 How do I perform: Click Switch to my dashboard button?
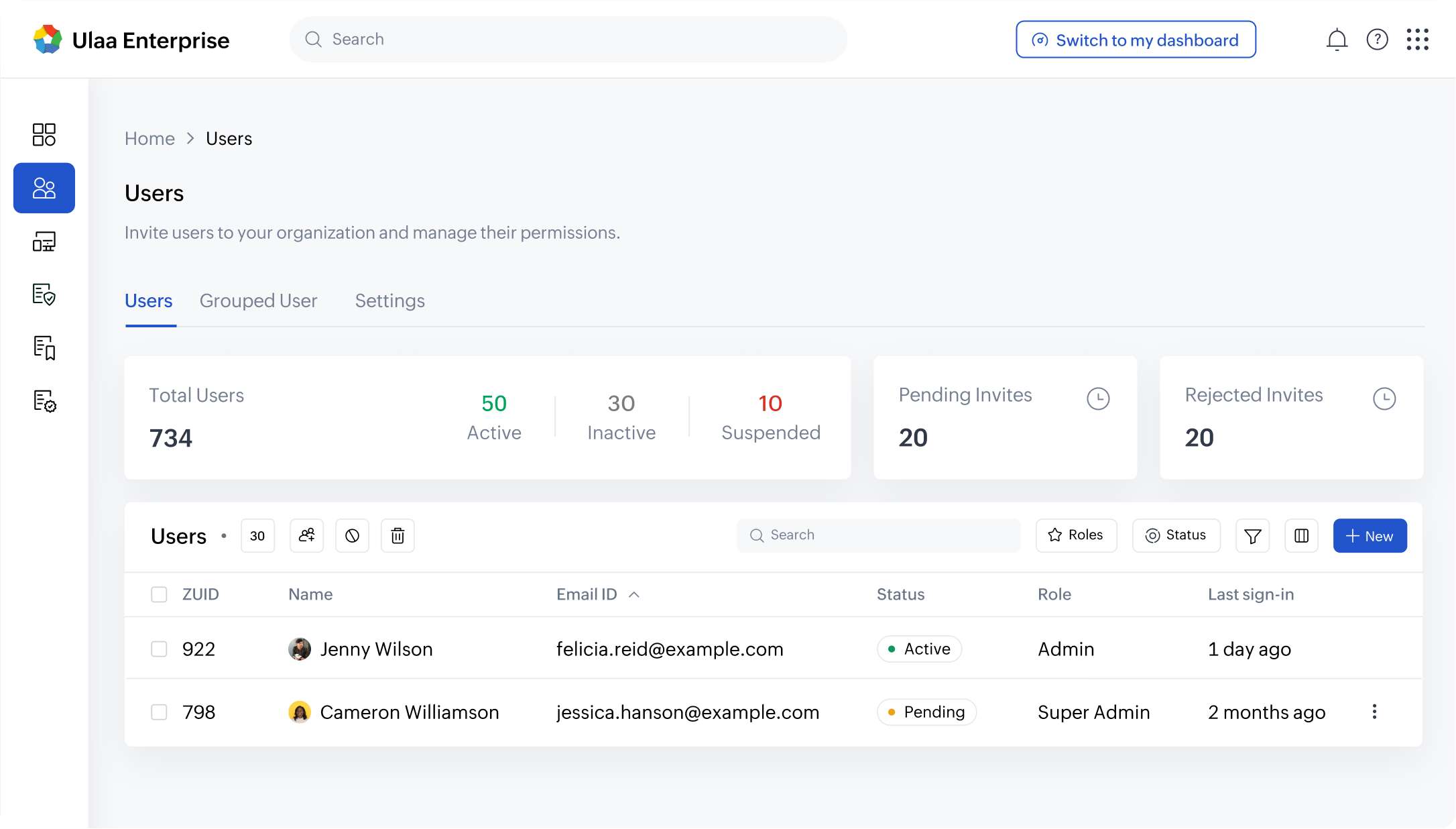1136,40
